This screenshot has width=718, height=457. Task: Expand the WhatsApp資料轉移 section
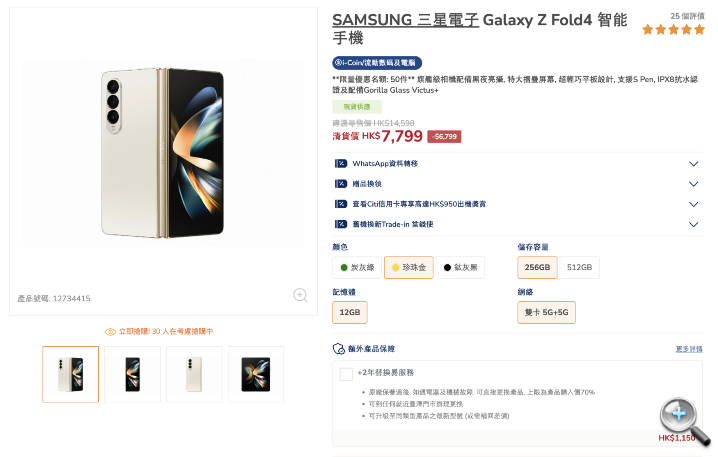click(x=693, y=164)
